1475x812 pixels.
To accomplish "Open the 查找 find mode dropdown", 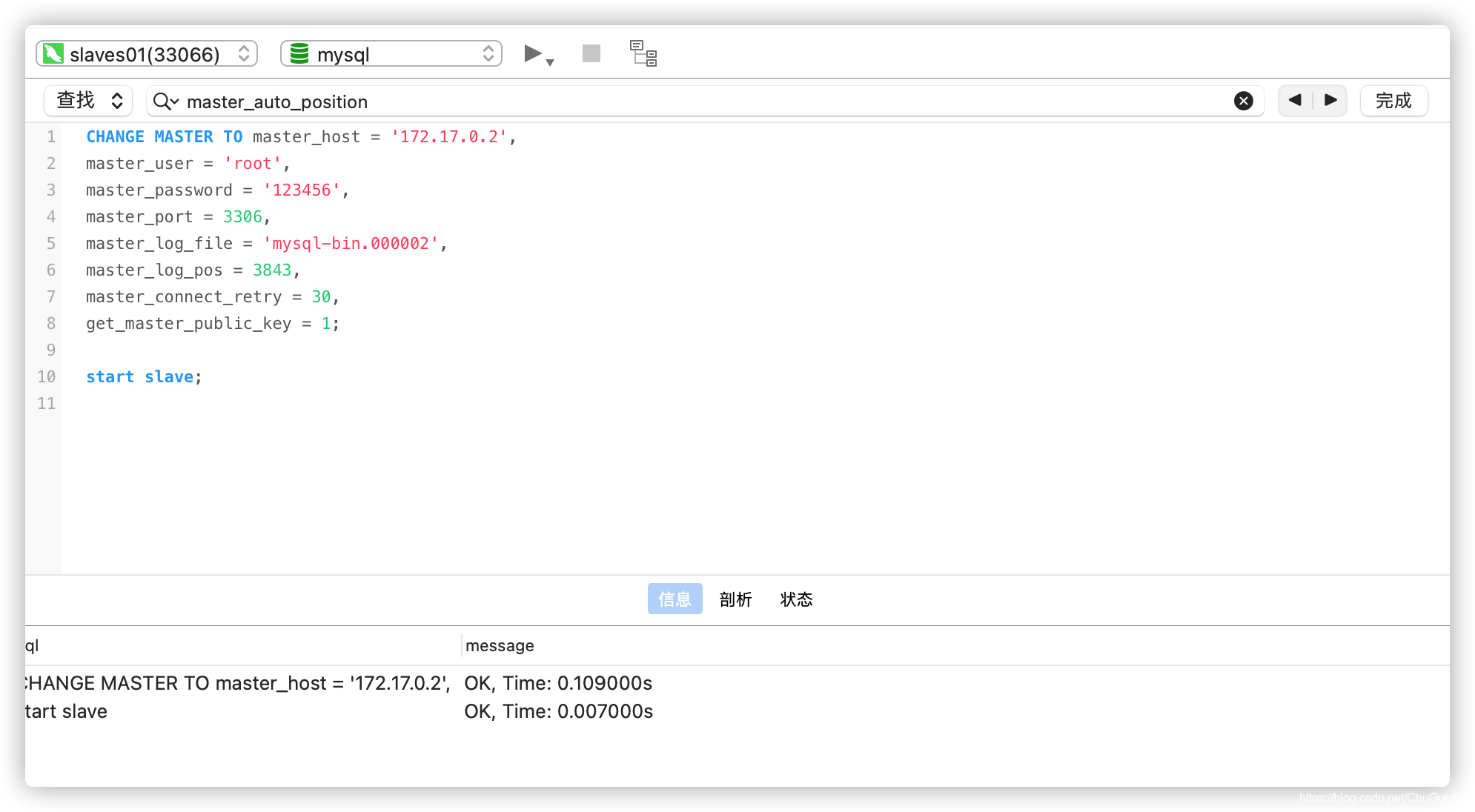I will coord(88,101).
